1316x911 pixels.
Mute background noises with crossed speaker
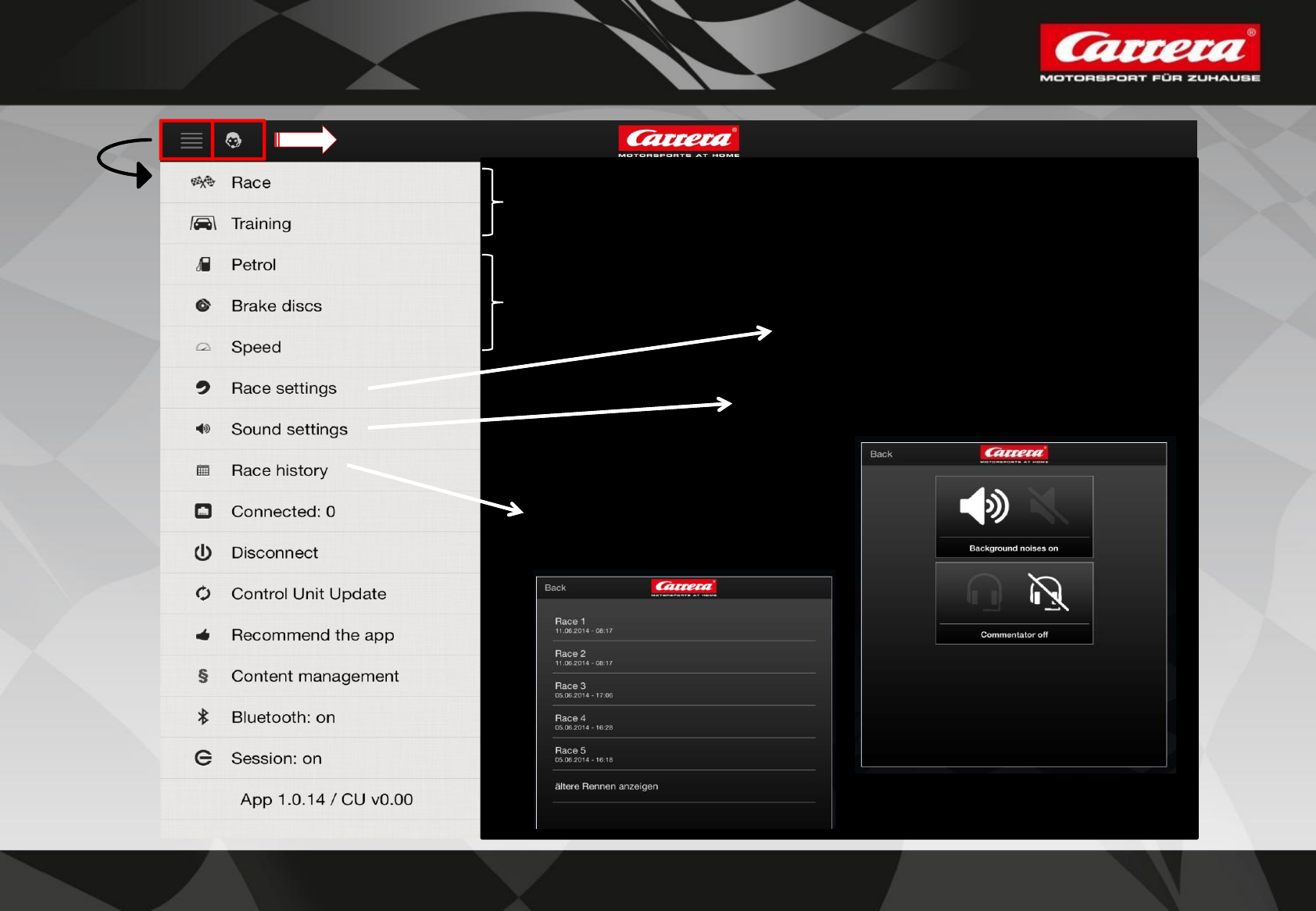1047,506
